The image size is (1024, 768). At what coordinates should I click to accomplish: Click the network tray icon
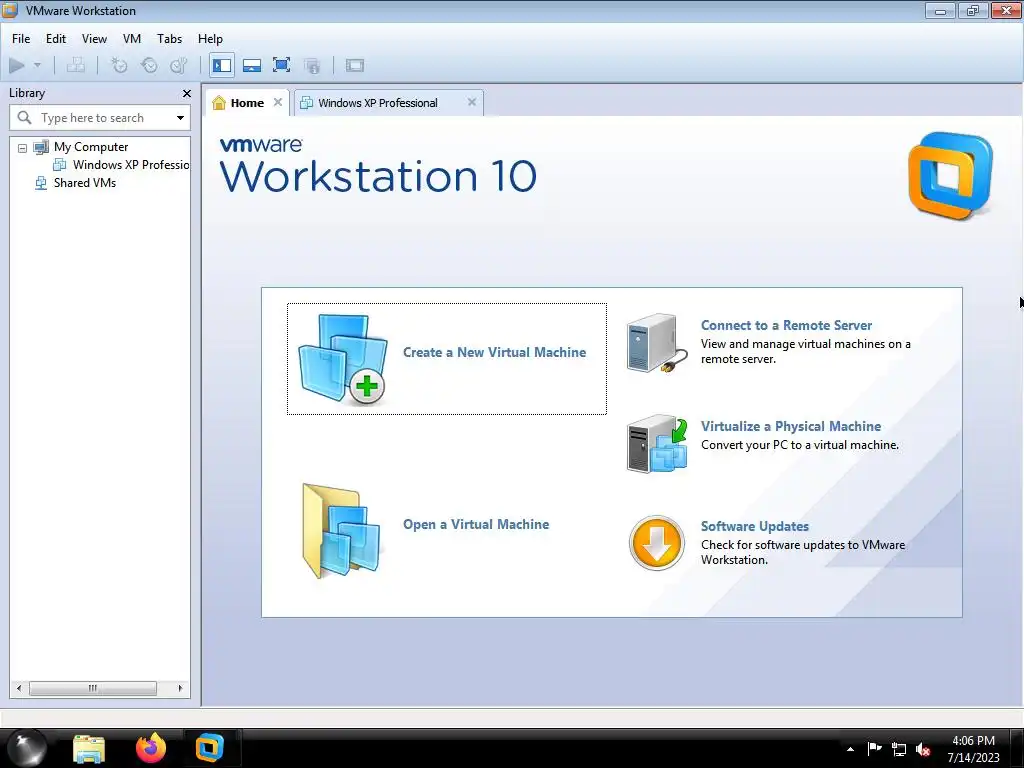(899, 749)
